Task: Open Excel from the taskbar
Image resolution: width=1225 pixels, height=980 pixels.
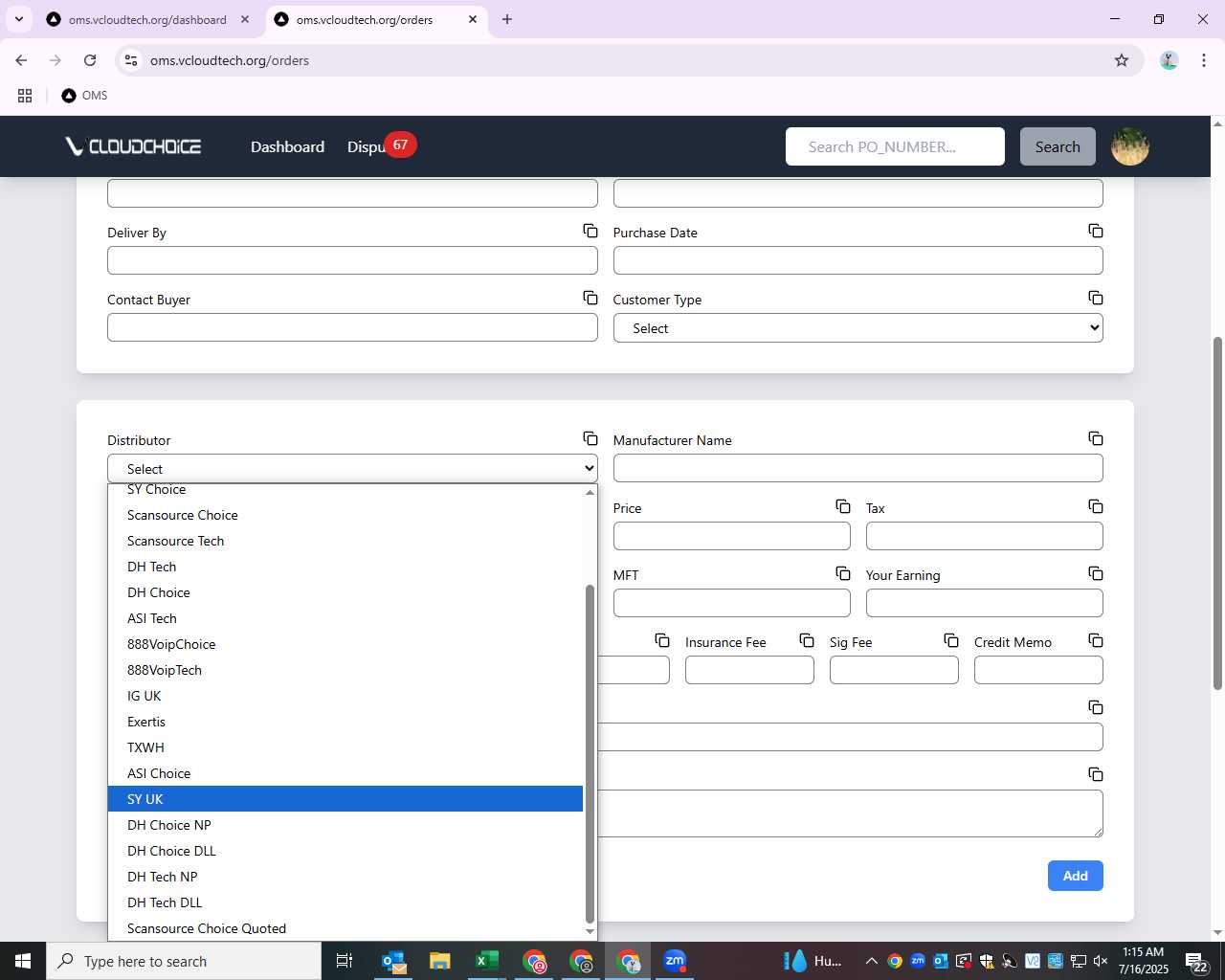Action: pyautogui.click(x=487, y=961)
